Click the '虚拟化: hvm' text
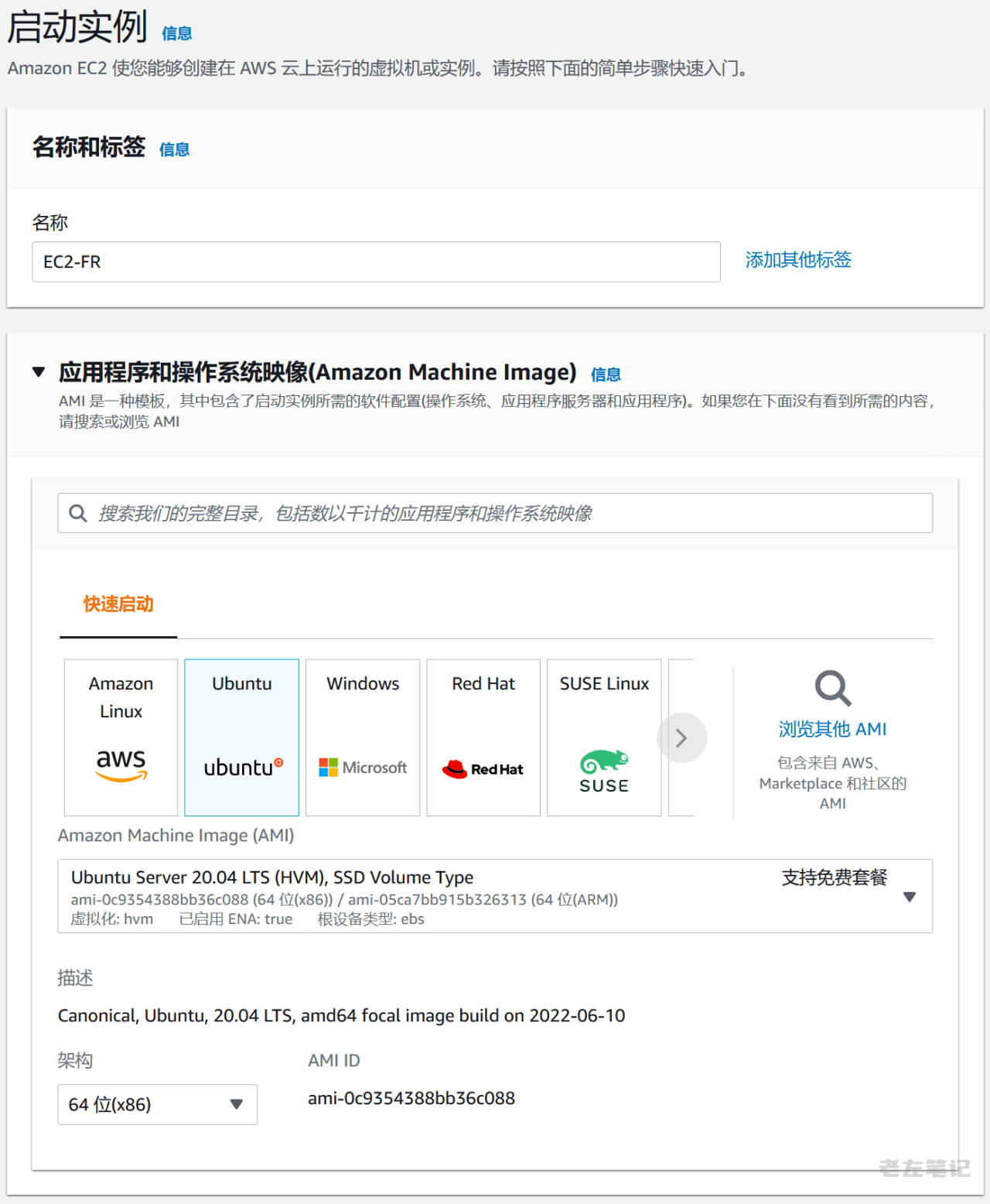The width and height of the screenshot is (990, 1204). point(112,919)
